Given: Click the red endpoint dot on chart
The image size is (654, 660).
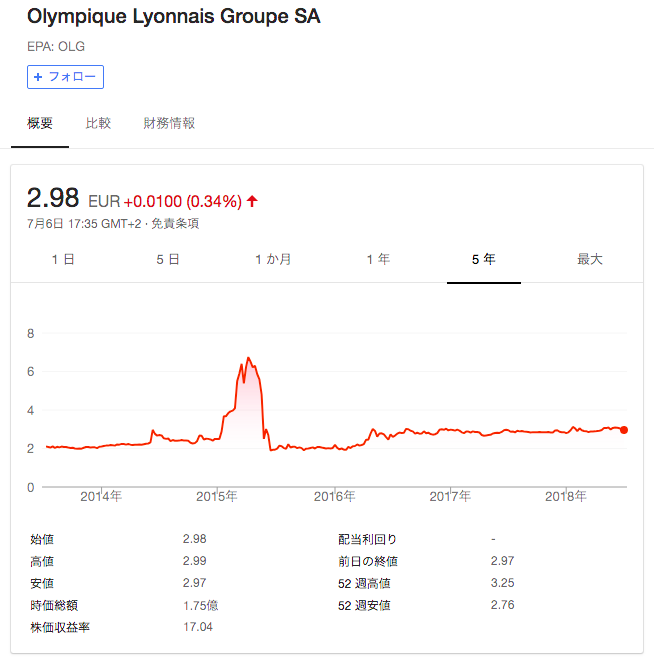Looking at the screenshot, I should coord(624,430).
